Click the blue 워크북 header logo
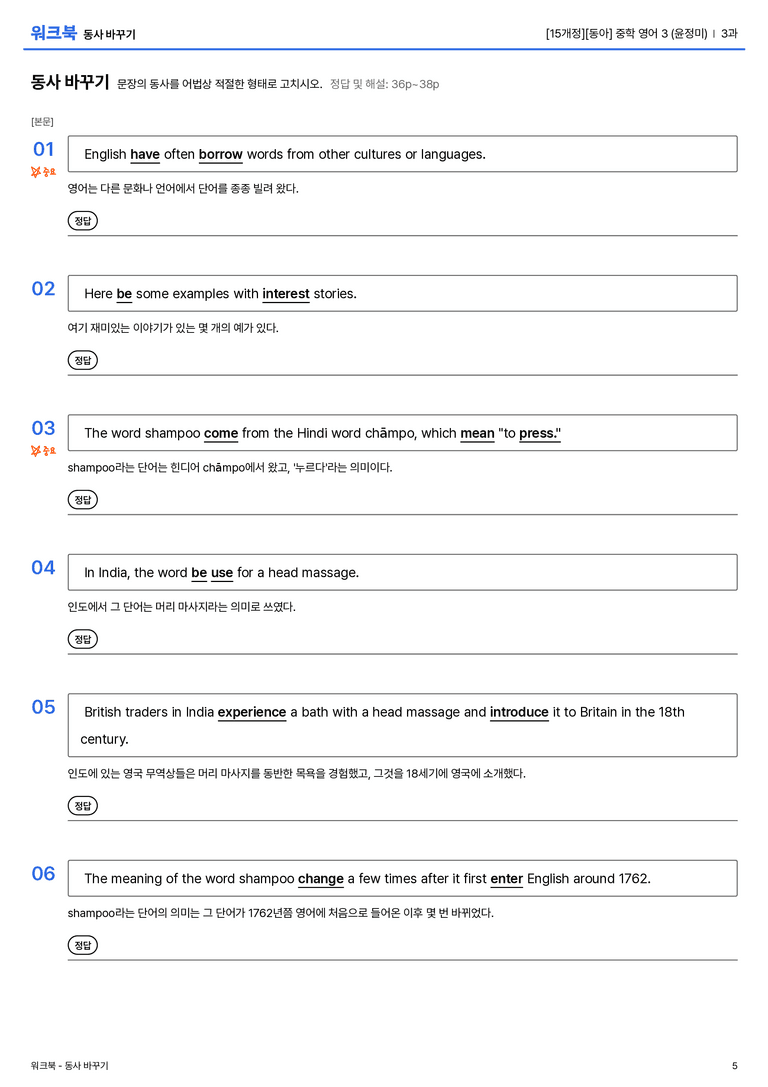This screenshot has height=1087, width=768. click(53, 33)
